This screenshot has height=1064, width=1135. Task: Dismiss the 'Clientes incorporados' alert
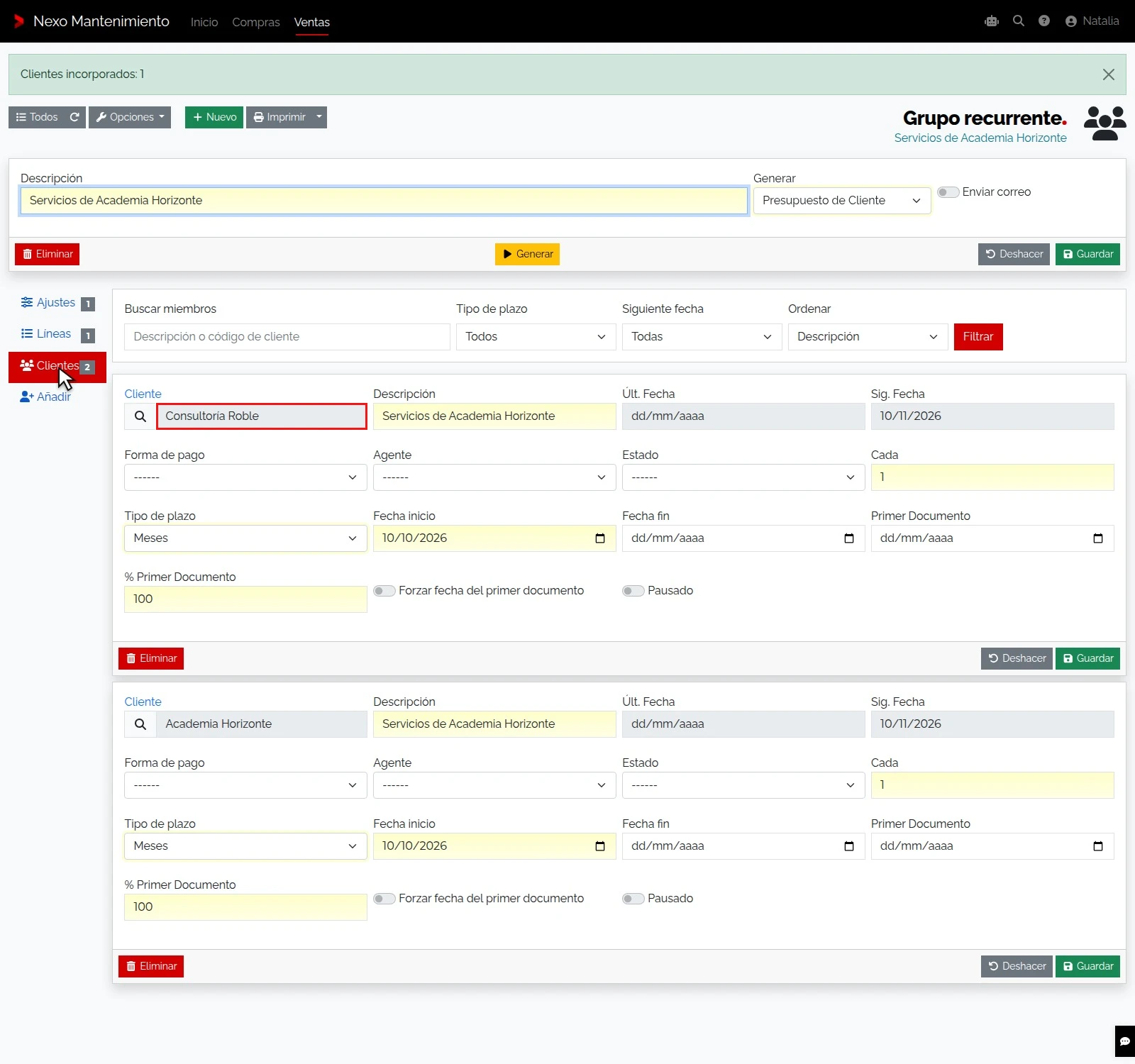click(x=1109, y=74)
